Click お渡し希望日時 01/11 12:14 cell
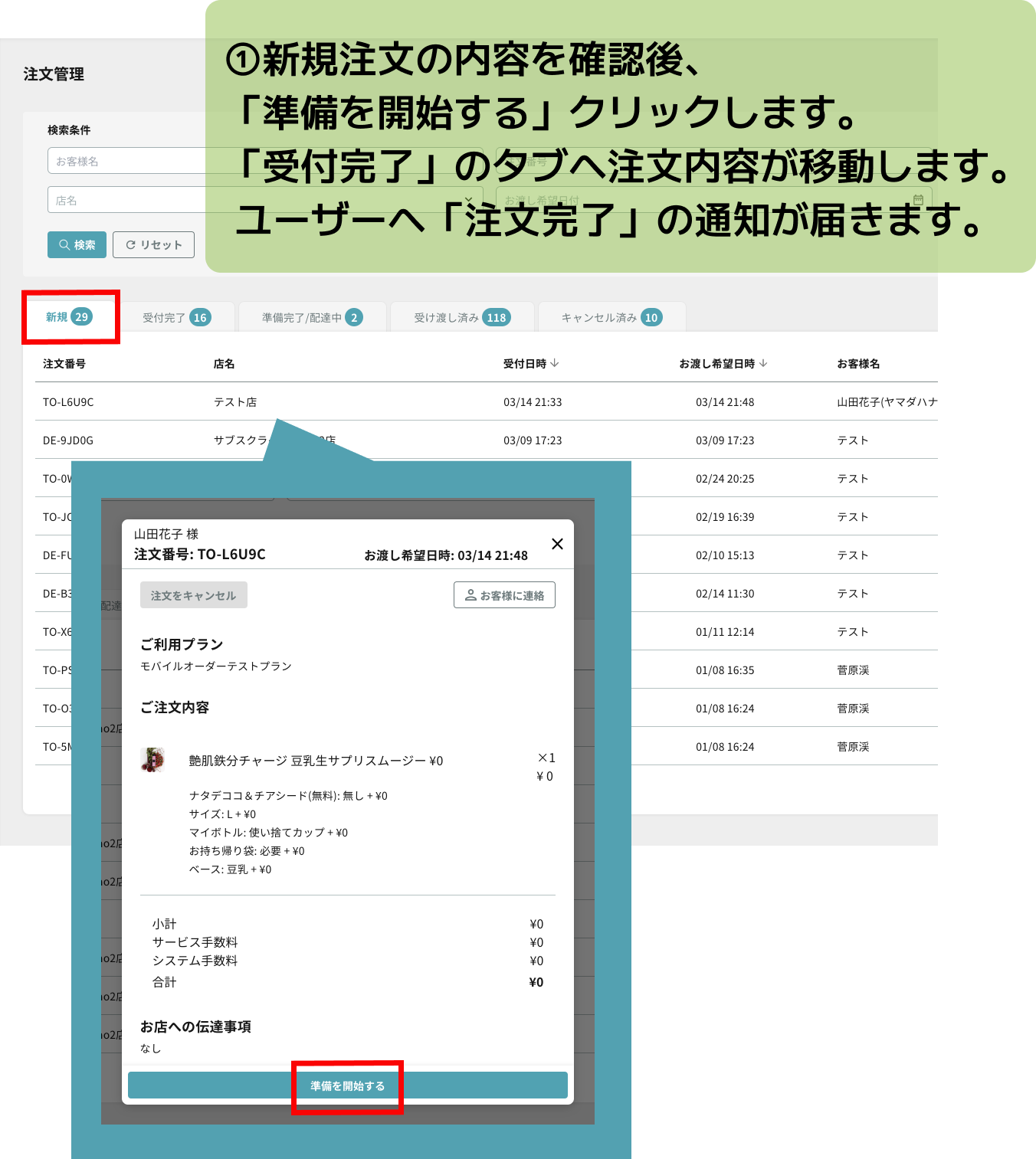This screenshot has width=1036, height=1159. (725, 632)
